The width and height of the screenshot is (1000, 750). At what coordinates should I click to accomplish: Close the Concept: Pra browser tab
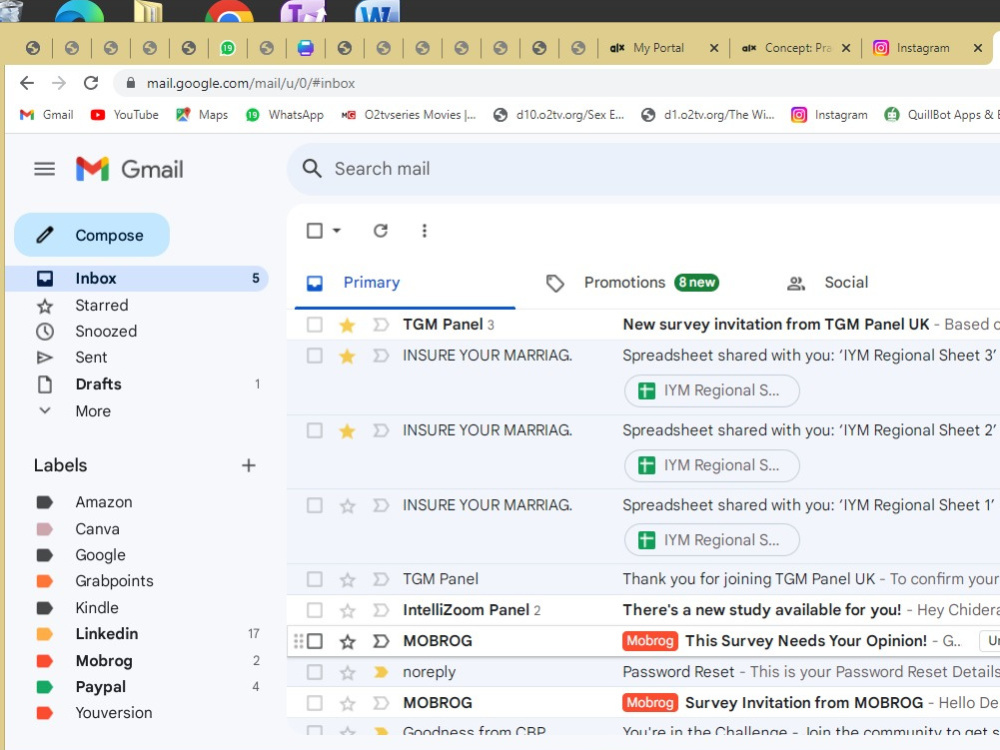click(846, 48)
